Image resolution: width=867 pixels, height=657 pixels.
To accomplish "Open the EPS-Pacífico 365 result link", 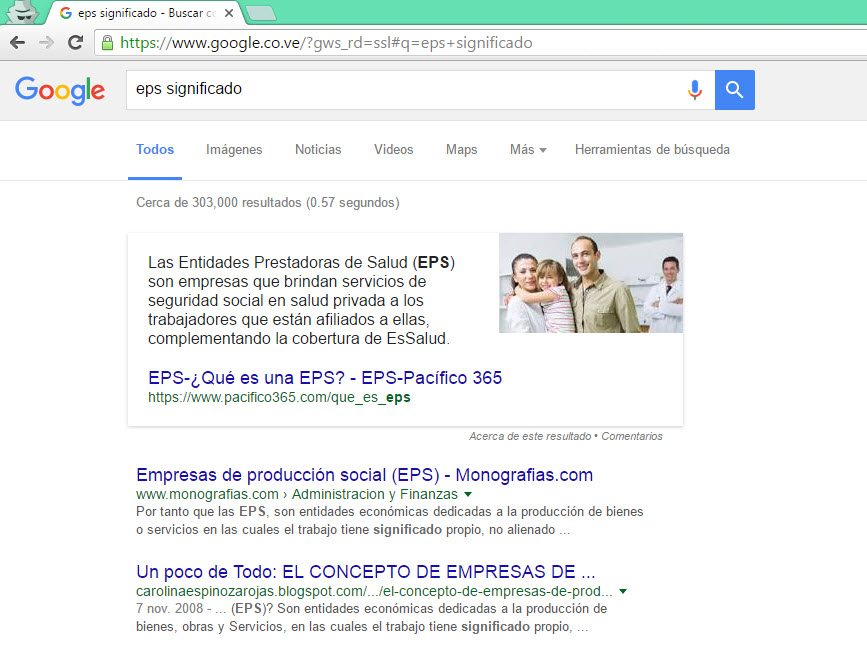I will click(x=324, y=378).
